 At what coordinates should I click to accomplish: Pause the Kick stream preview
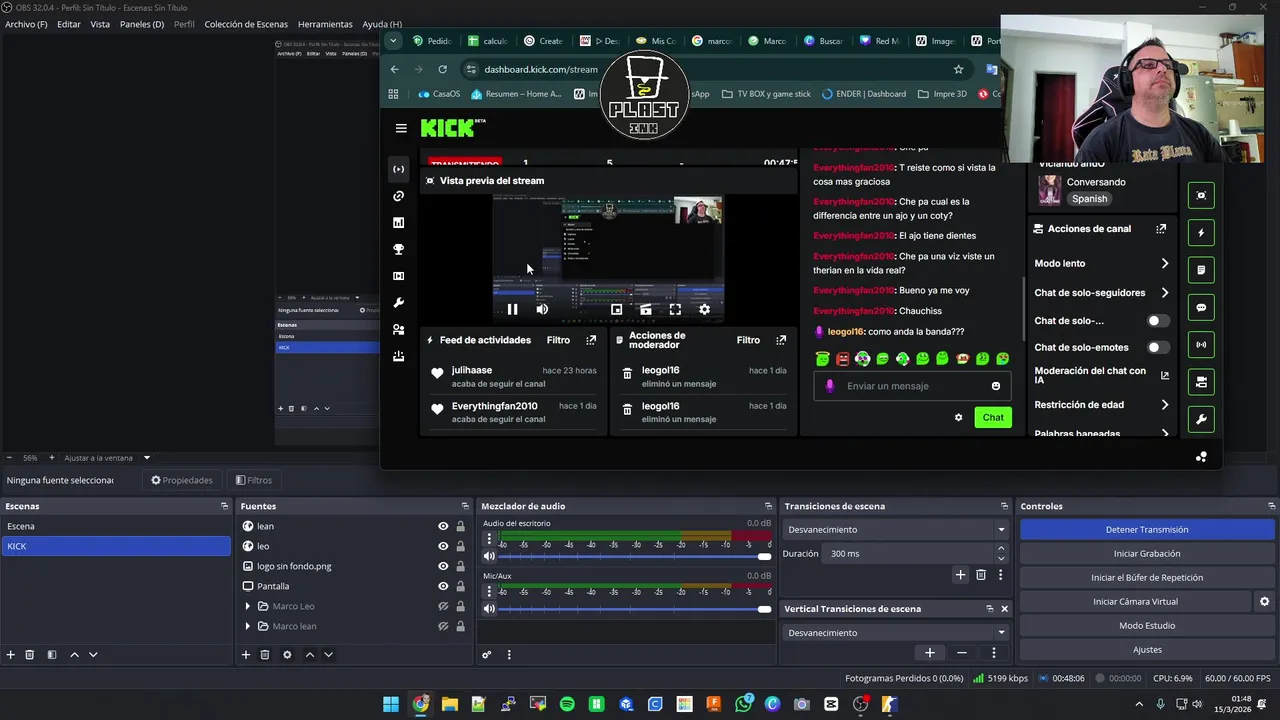point(512,309)
